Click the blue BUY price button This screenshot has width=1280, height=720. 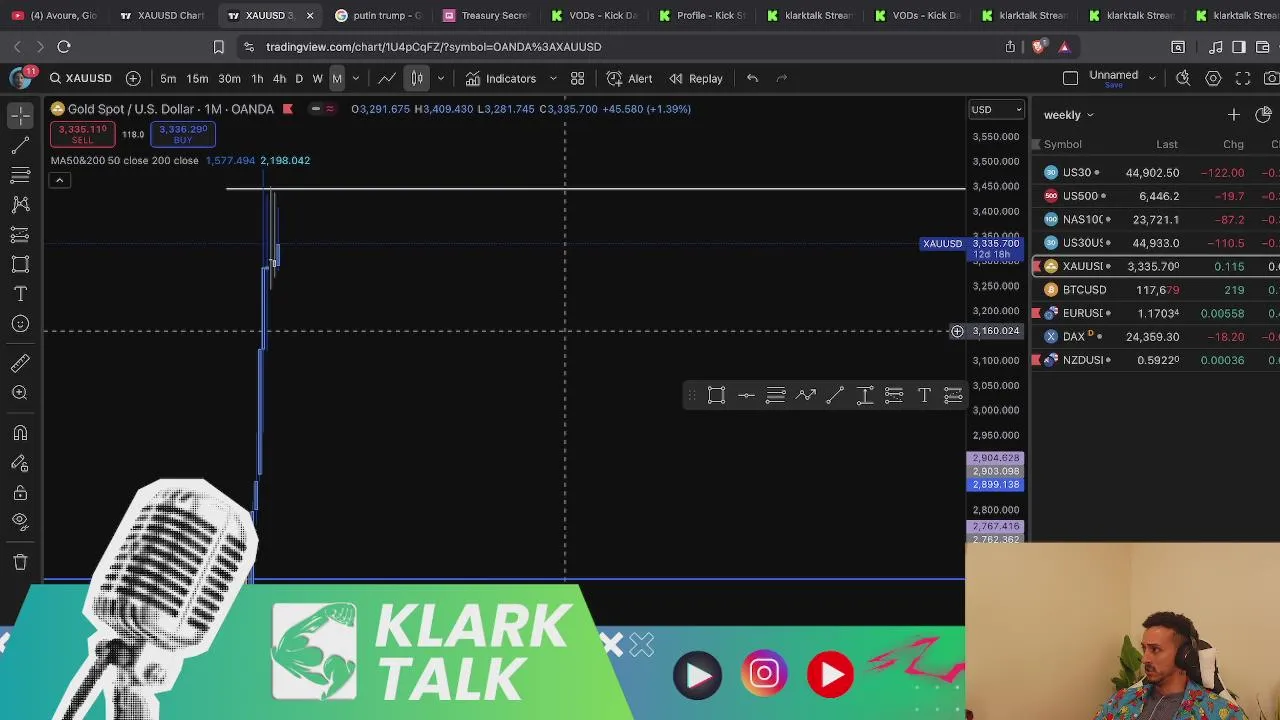pos(182,133)
